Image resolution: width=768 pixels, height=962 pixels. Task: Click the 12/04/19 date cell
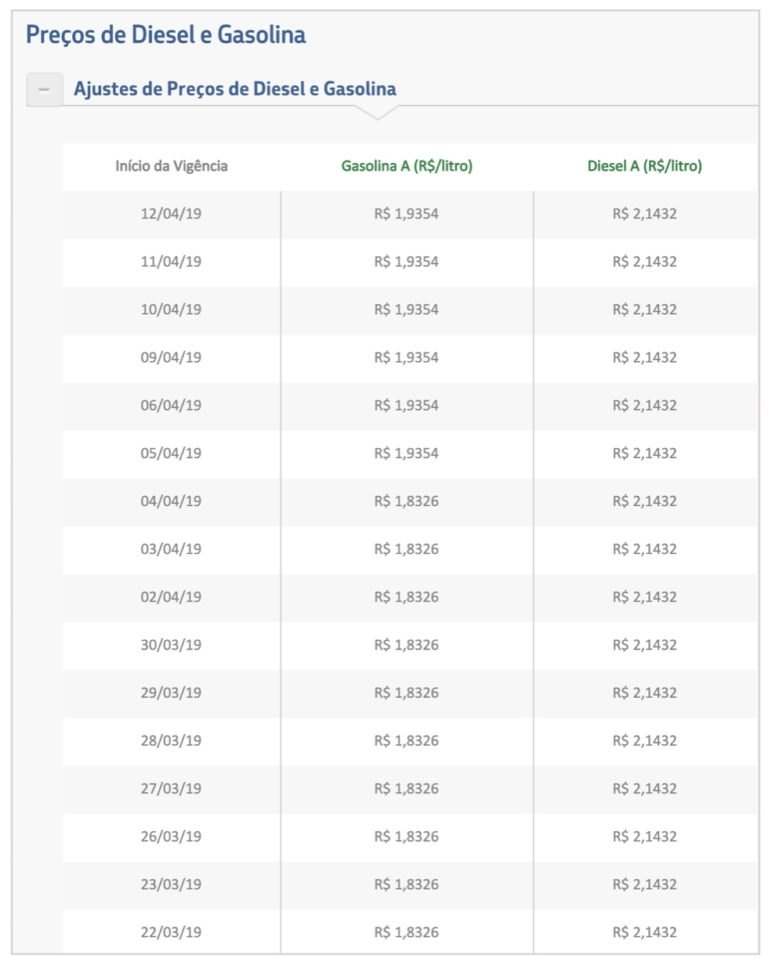pyautogui.click(x=171, y=214)
